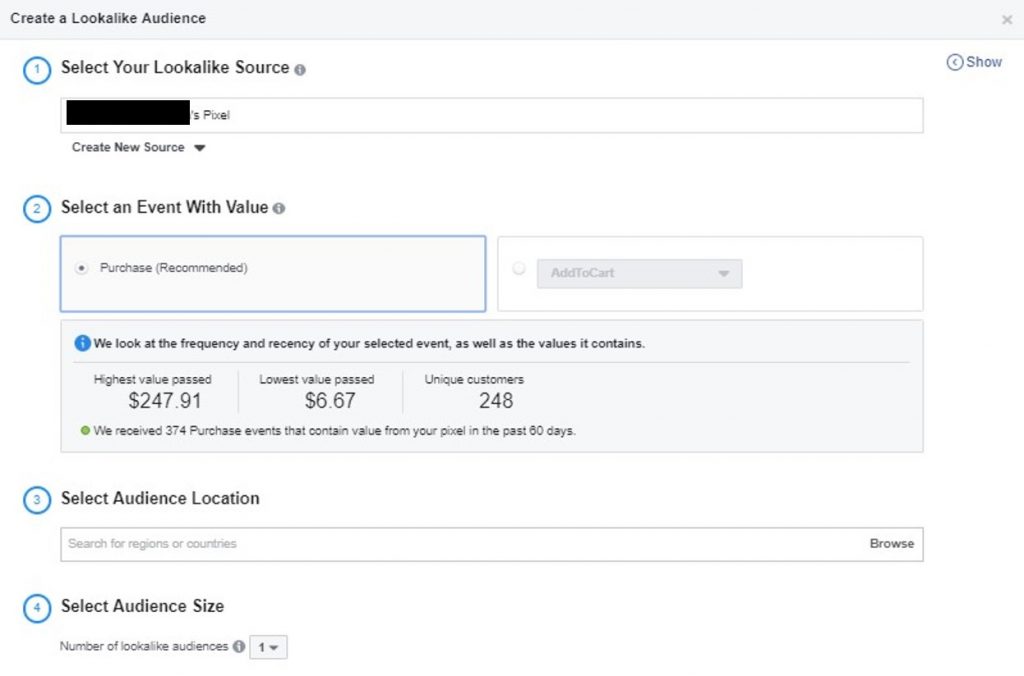Expand the Create New Source dropdown
The height and width of the screenshot is (676, 1024).
[138, 148]
